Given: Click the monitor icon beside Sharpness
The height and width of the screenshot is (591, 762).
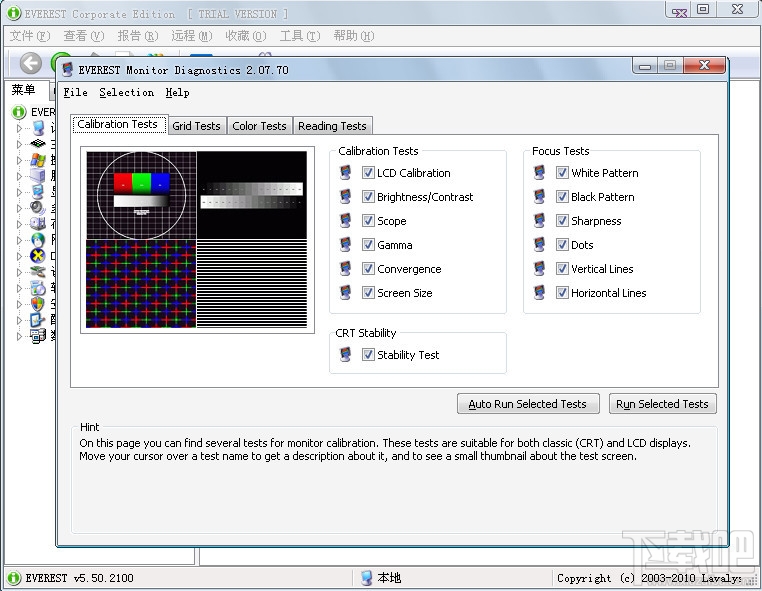Looking at the screenshot, I should tap(540, 221).
